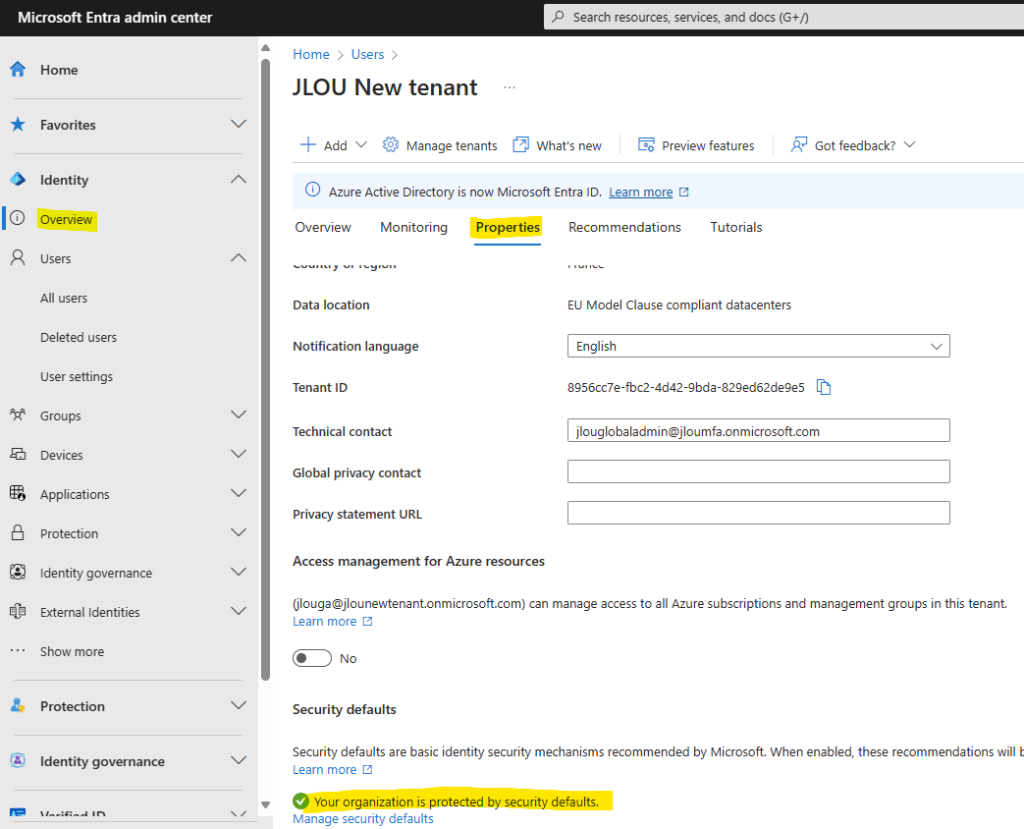Open the Add dropdown arrow
1024x829 pixels.
coord(361,144)
